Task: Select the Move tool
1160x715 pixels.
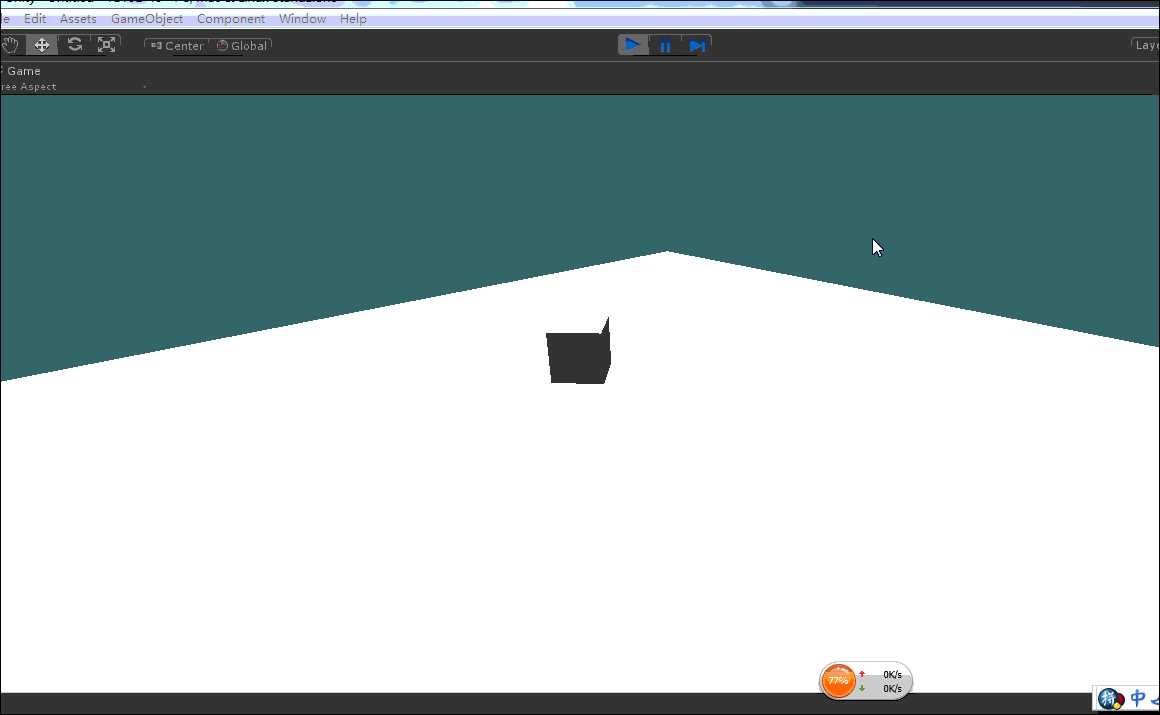Action: [42, 45]
